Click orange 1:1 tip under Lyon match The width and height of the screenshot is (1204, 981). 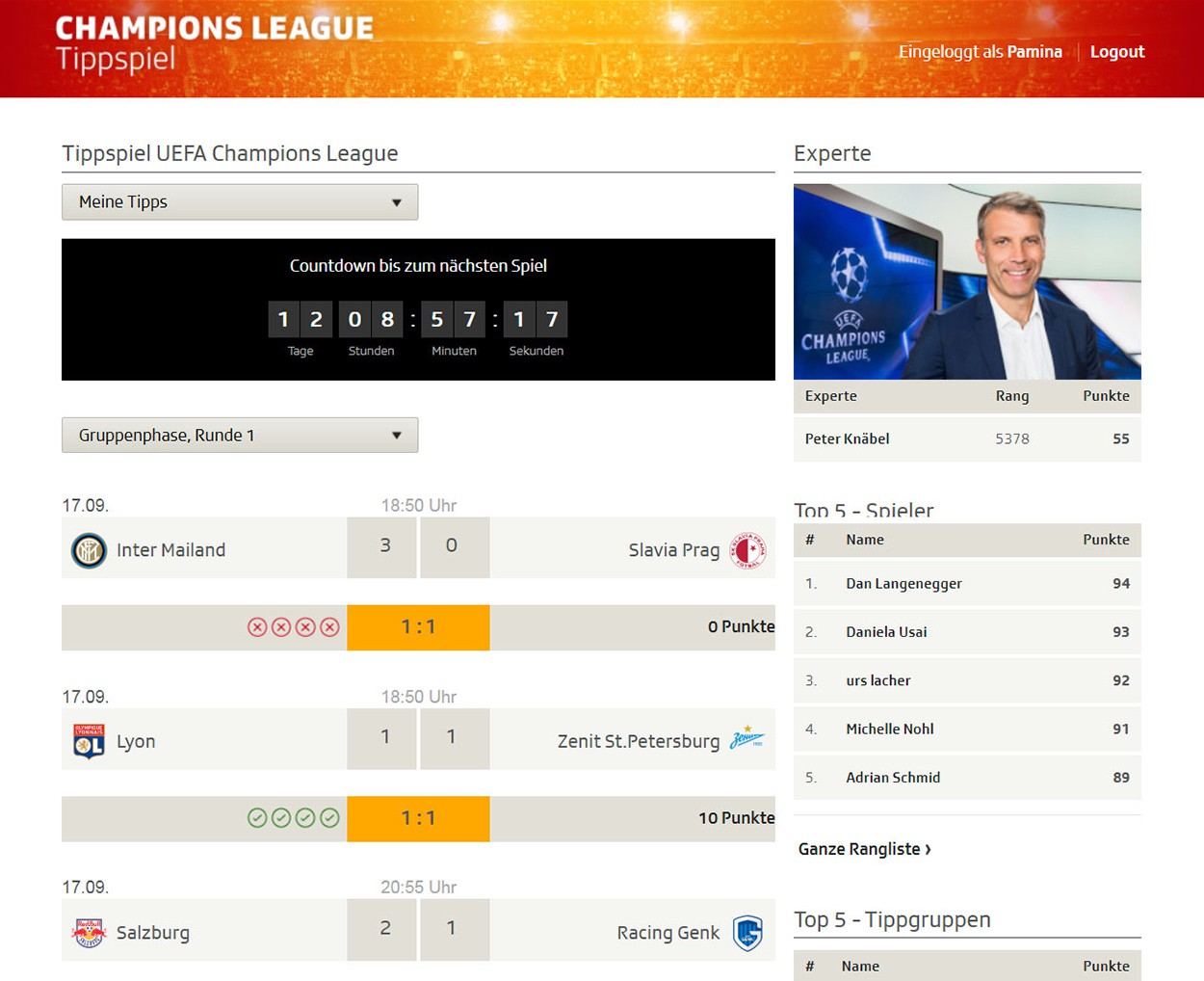coord(418,818)
